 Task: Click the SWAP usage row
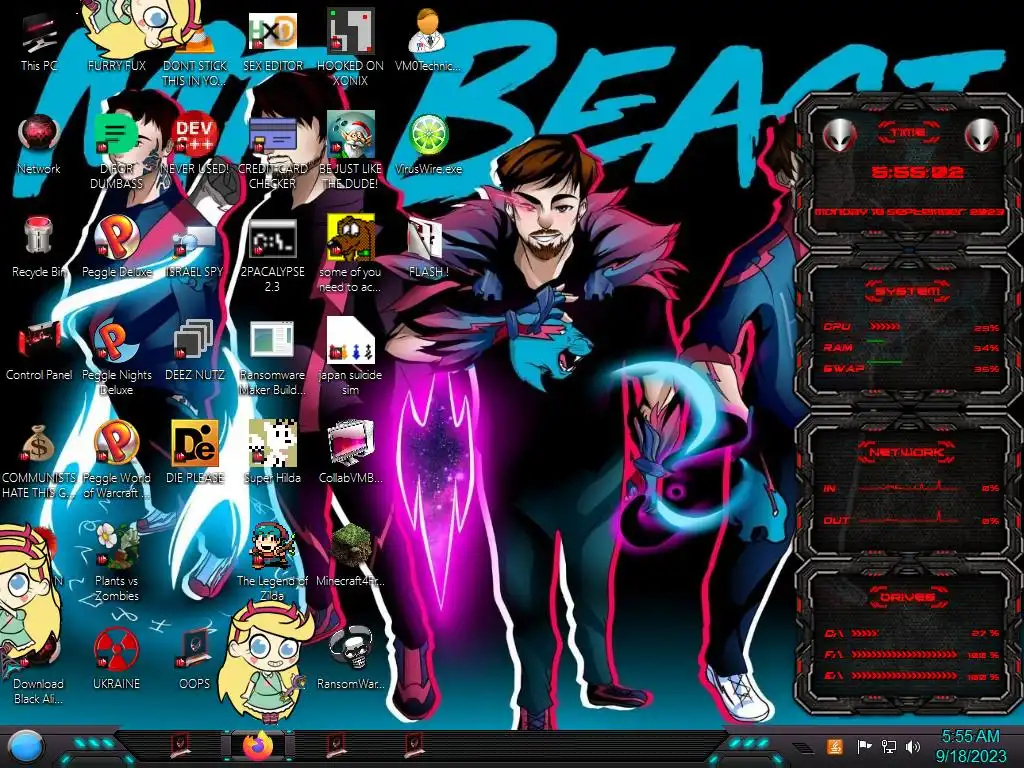tap(910, 368)
